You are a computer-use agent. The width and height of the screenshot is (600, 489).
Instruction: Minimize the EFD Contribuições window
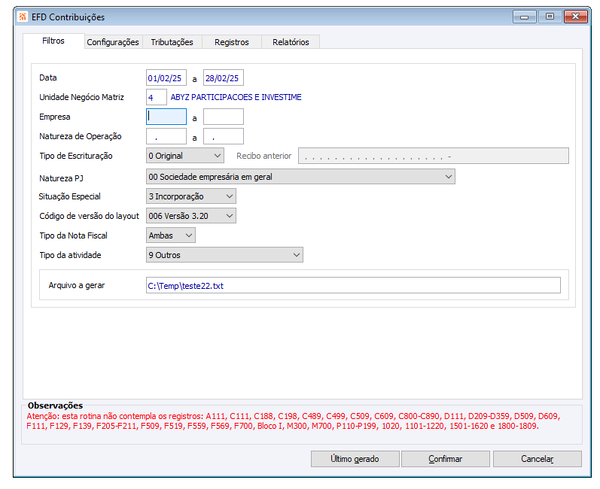[524, 17]
